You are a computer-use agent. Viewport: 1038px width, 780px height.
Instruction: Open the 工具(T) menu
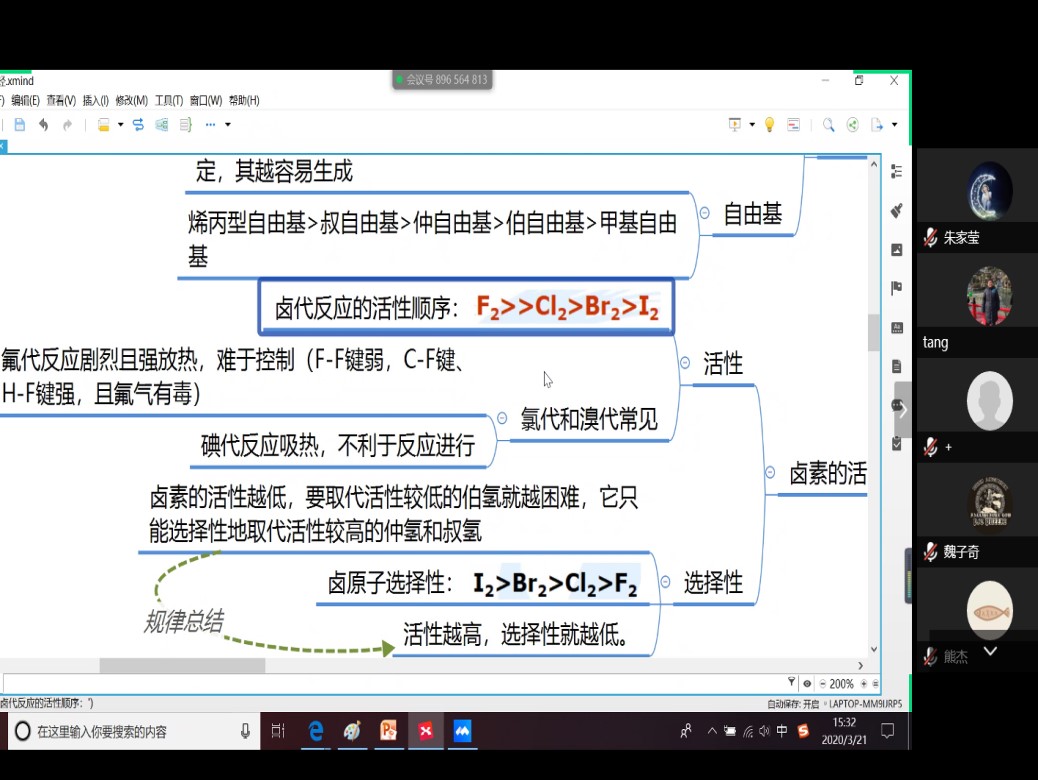coord(168,100)
